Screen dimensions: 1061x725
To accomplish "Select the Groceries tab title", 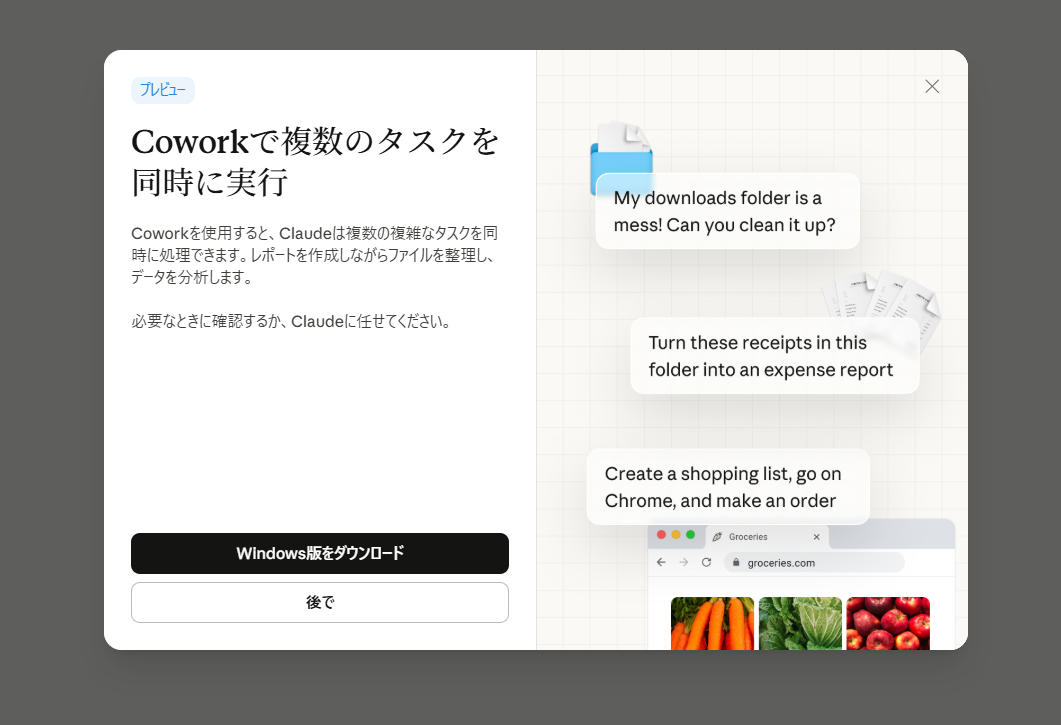I will tap(747, 537).
